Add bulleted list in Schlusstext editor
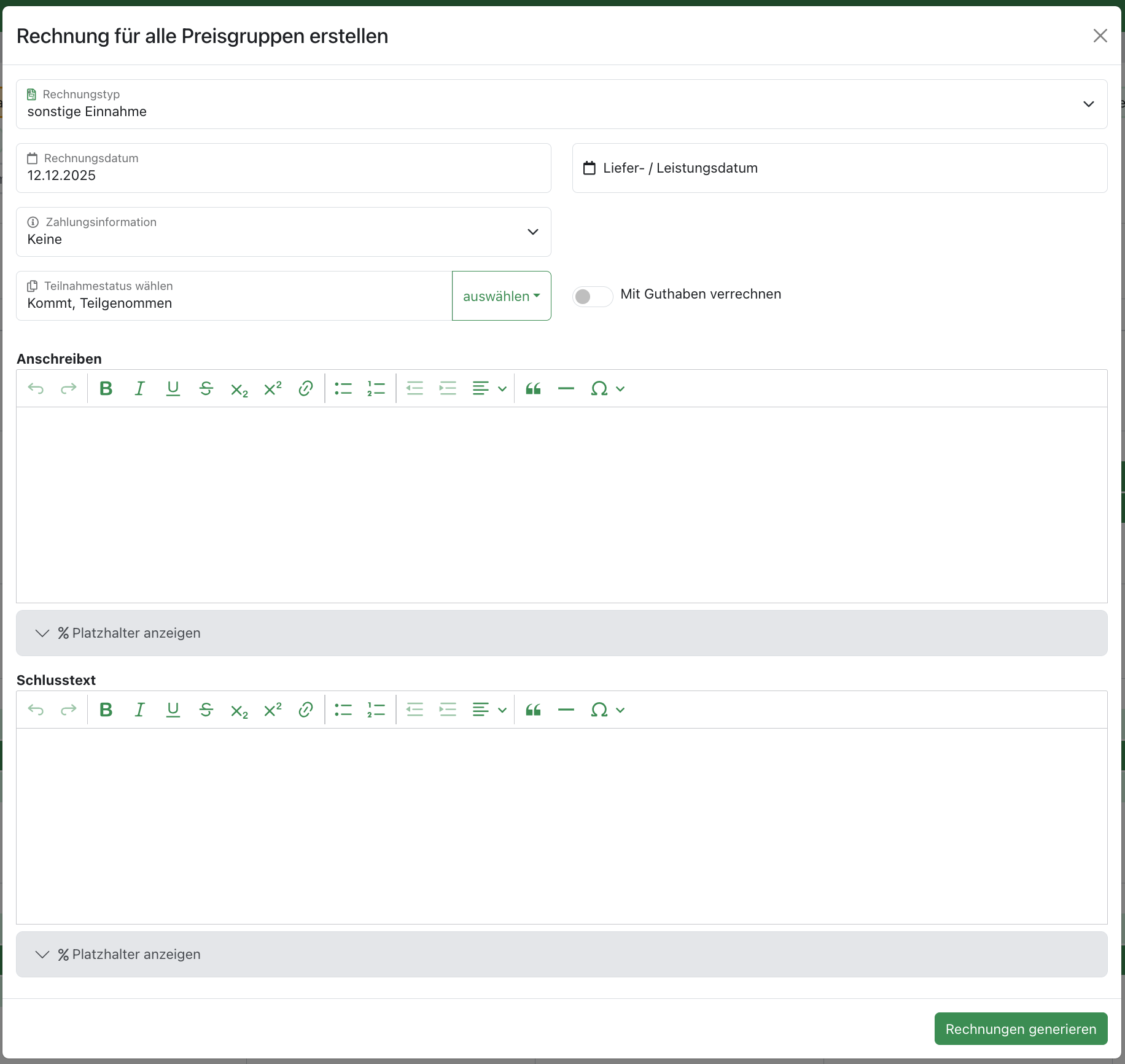The image size is (1125, 1064). pyautogui.click(x=343, y=710)
